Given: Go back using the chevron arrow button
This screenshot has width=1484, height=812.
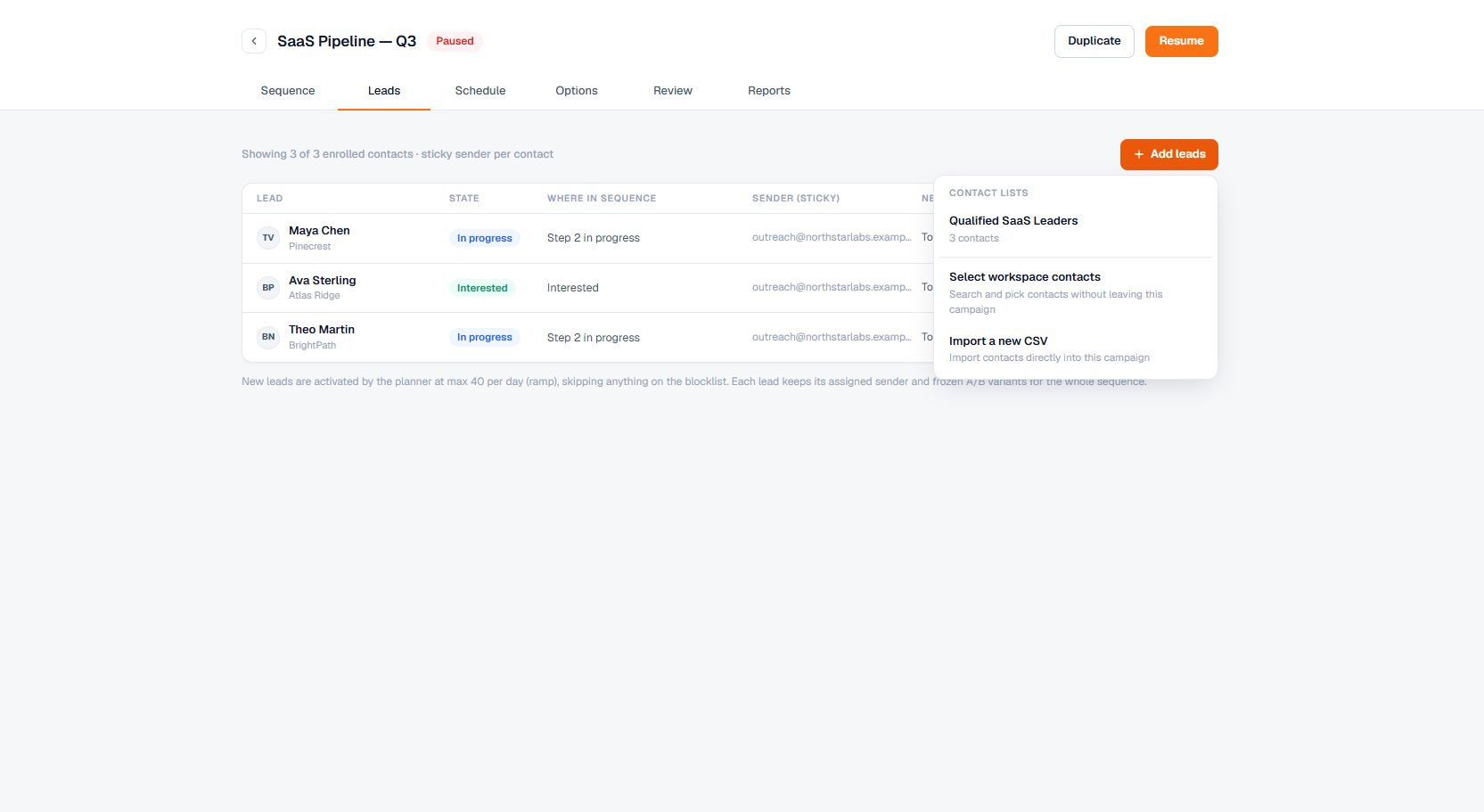Looking at the screenshot, I should [x=254, y=41].
